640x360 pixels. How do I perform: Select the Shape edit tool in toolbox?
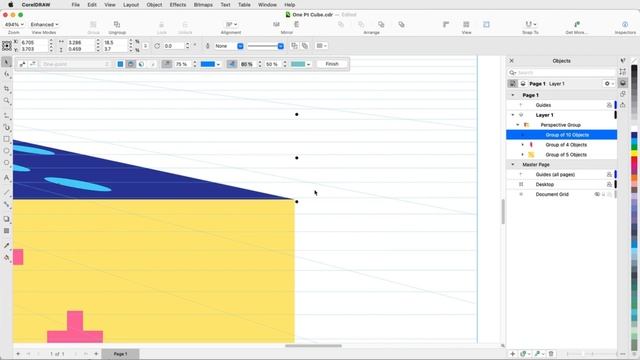click(7, 74)
